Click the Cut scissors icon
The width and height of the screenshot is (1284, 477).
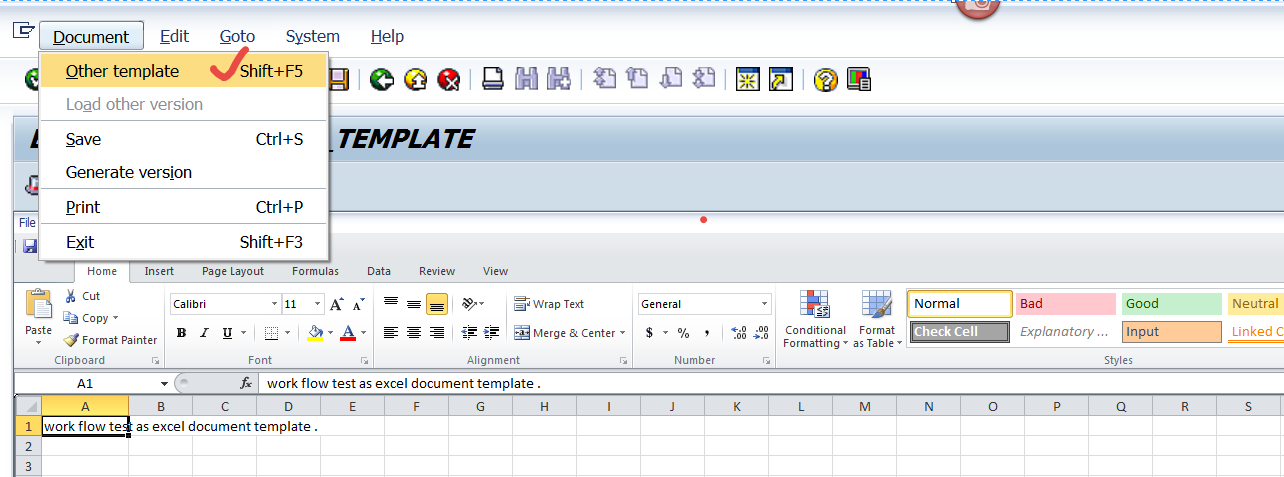point(71,296)
